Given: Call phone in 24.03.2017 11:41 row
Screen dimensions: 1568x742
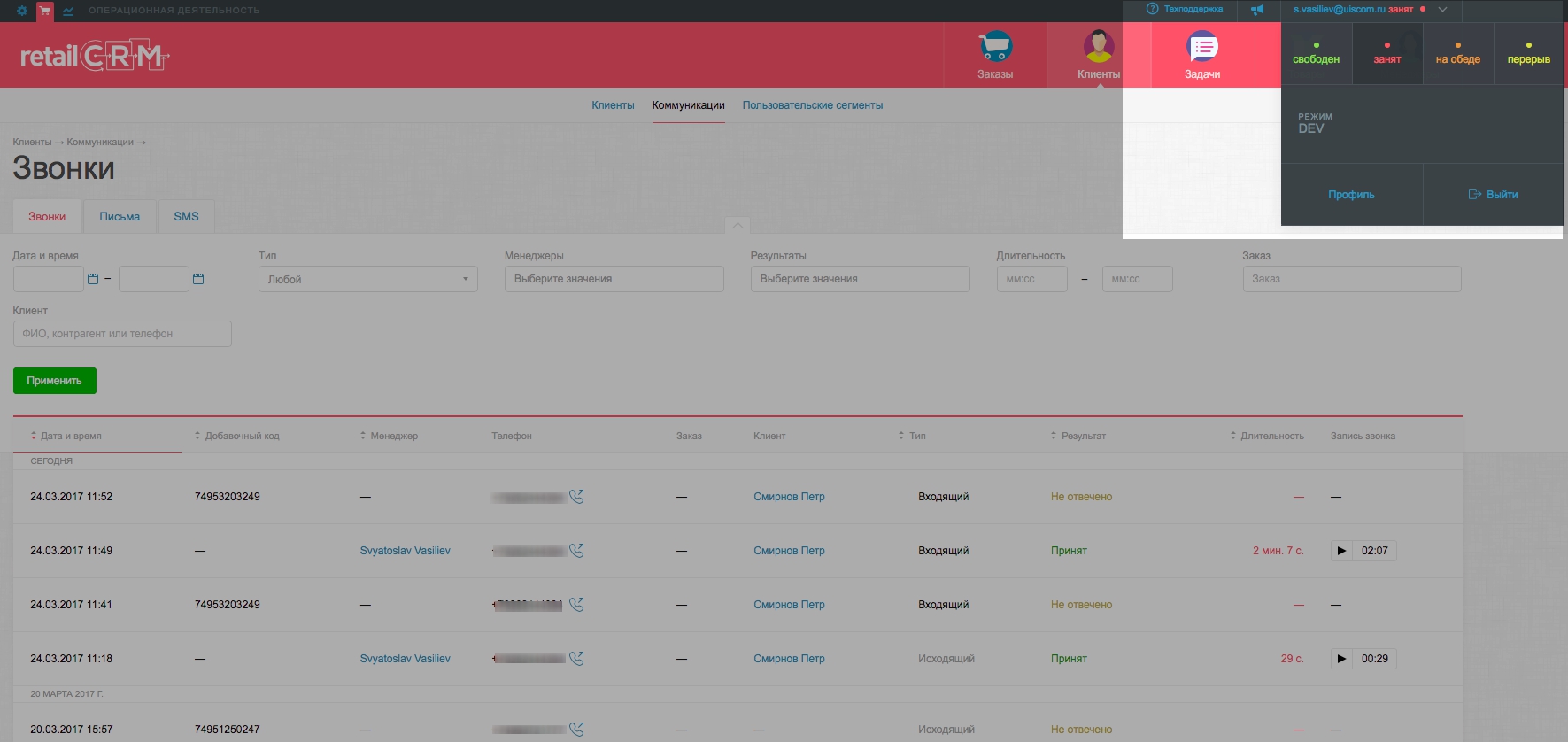Looking at the screenshot, I should (576, 605).
